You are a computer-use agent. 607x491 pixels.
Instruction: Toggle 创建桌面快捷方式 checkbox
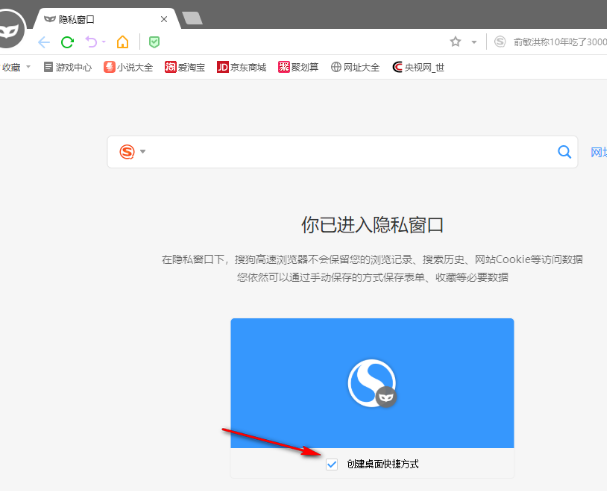tap(332, 464)
